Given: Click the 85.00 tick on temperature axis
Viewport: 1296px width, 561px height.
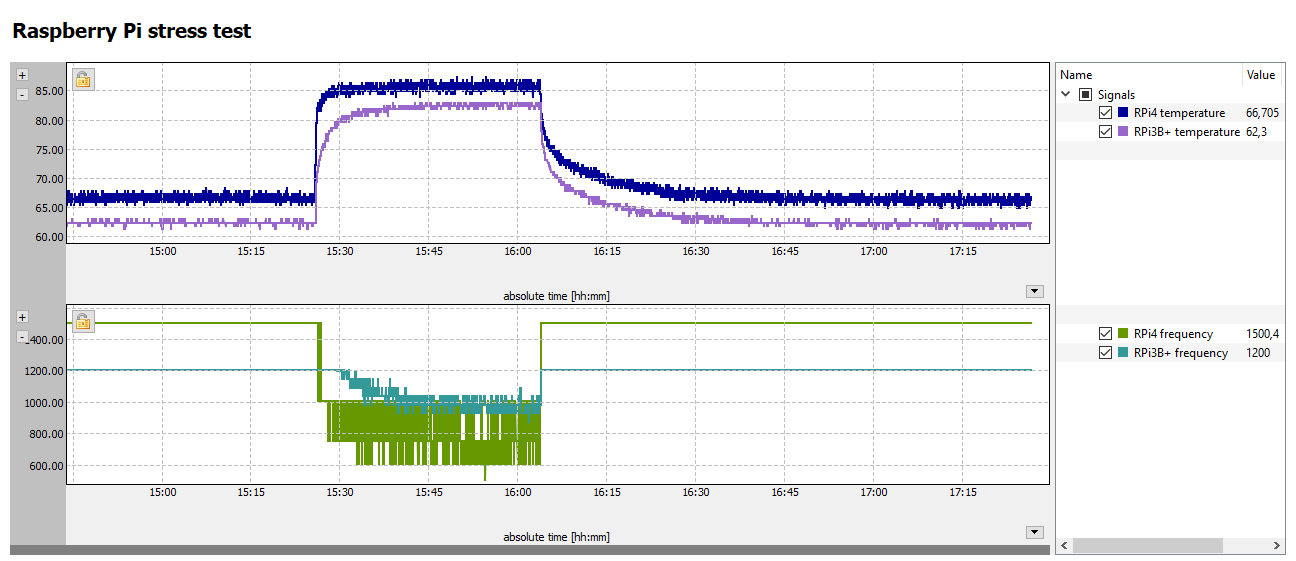Looking at the screenshot, I should pos(49,91).
